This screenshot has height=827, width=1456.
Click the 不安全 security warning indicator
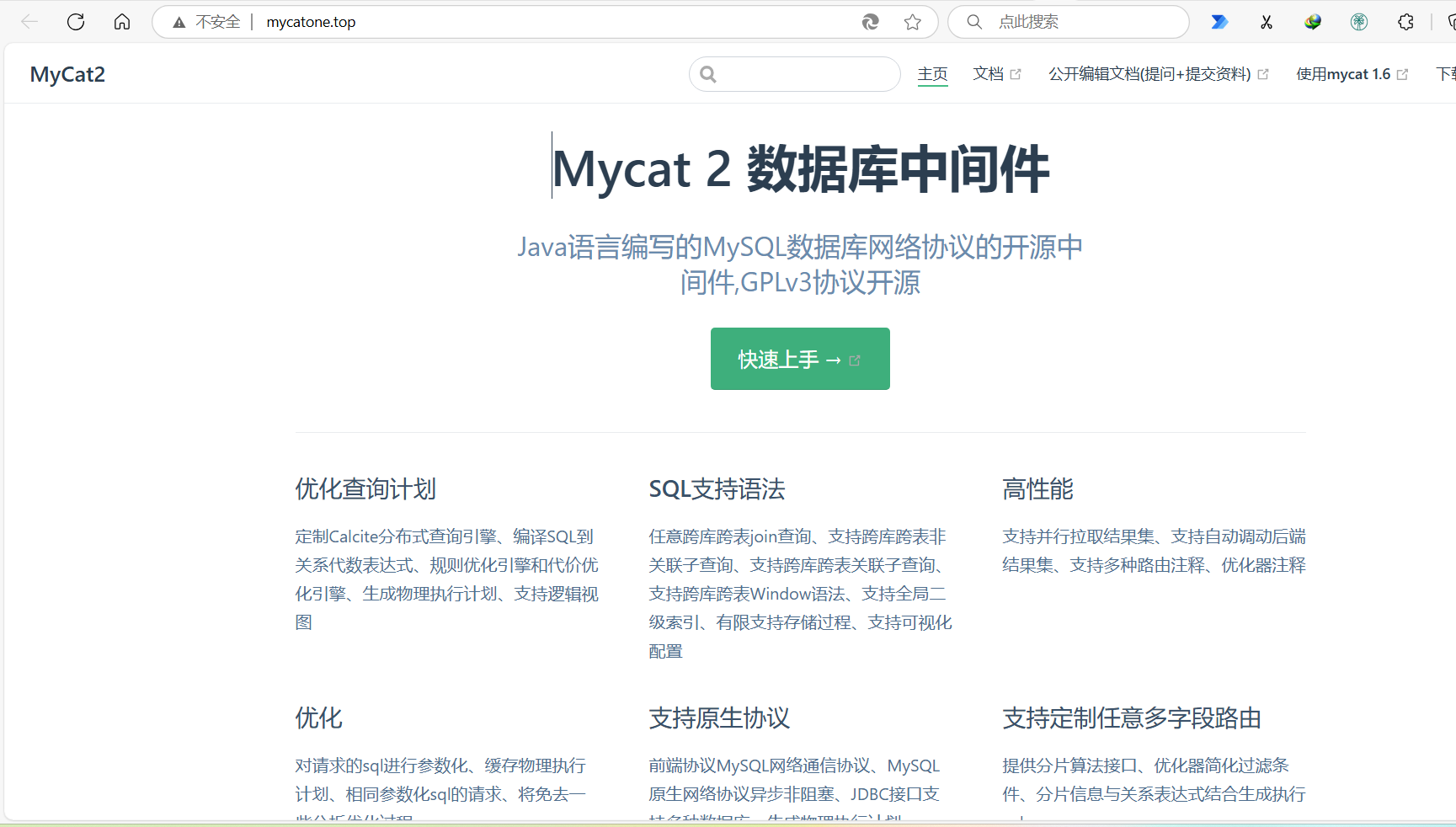pos(207,22)
